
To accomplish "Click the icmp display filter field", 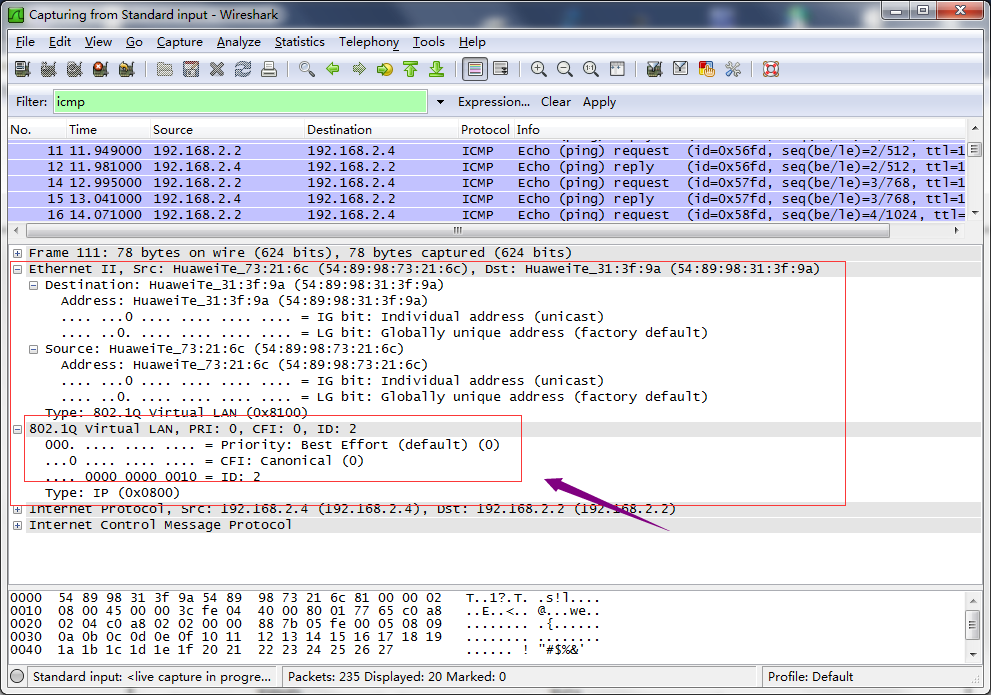I will click(x=240, y=102).
